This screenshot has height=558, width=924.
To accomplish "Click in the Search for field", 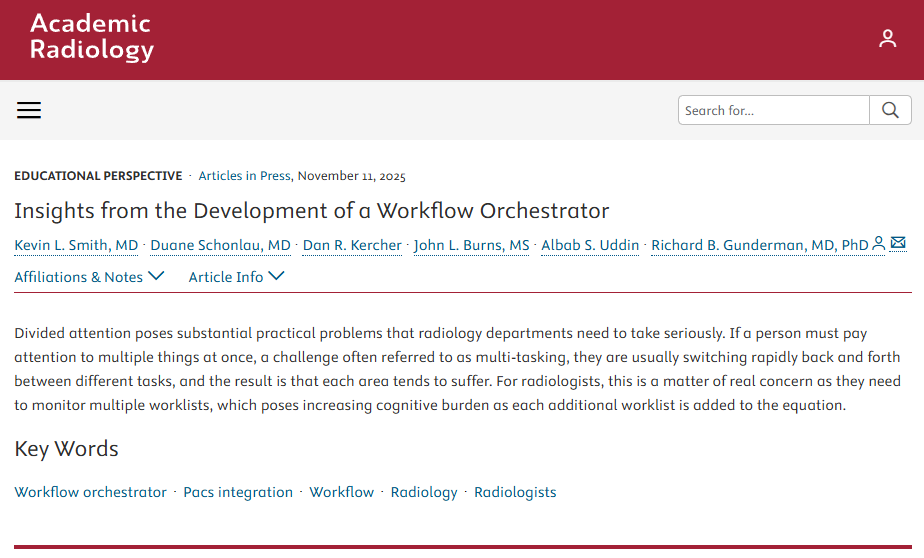I will [773, 110].
